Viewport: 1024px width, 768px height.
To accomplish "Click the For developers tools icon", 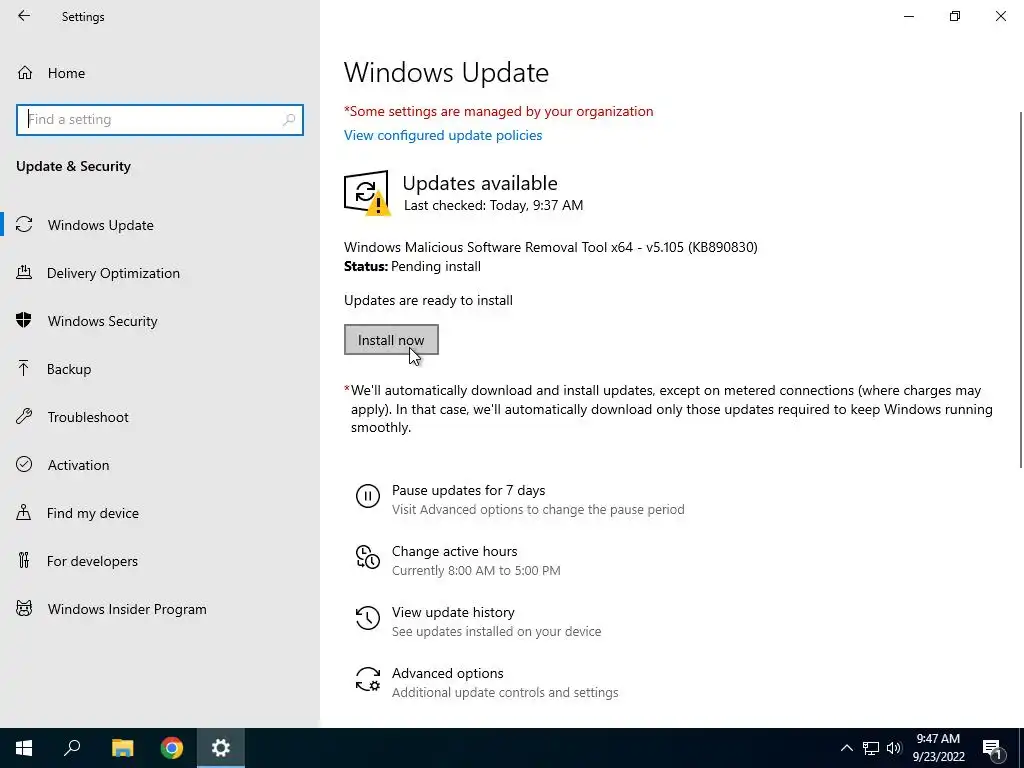I will click(x=24, y=560).
